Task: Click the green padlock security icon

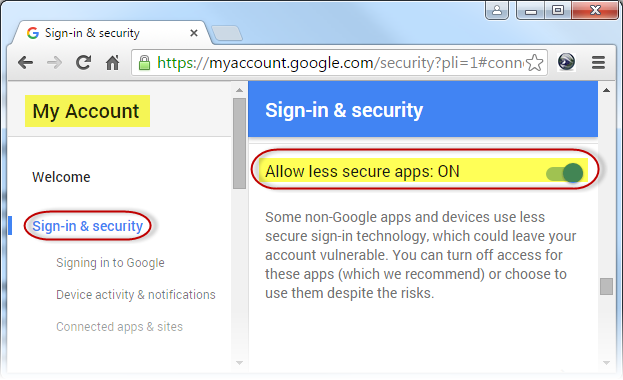Action: click(x=144, y=63)
